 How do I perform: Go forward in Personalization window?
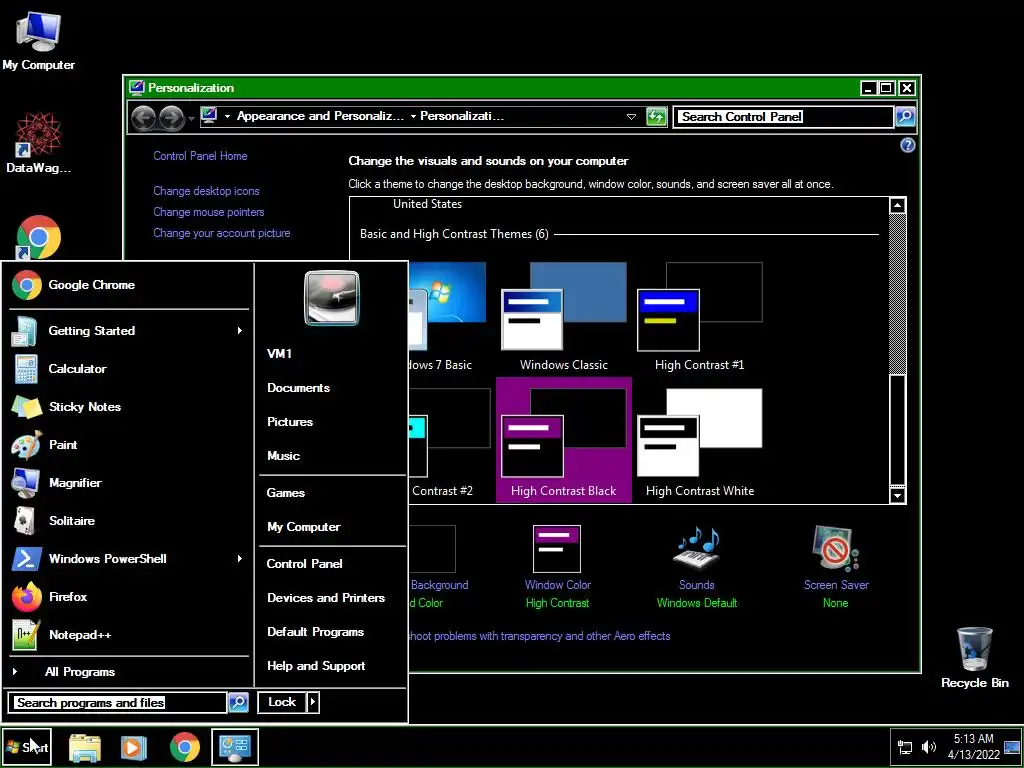(172, 118)
